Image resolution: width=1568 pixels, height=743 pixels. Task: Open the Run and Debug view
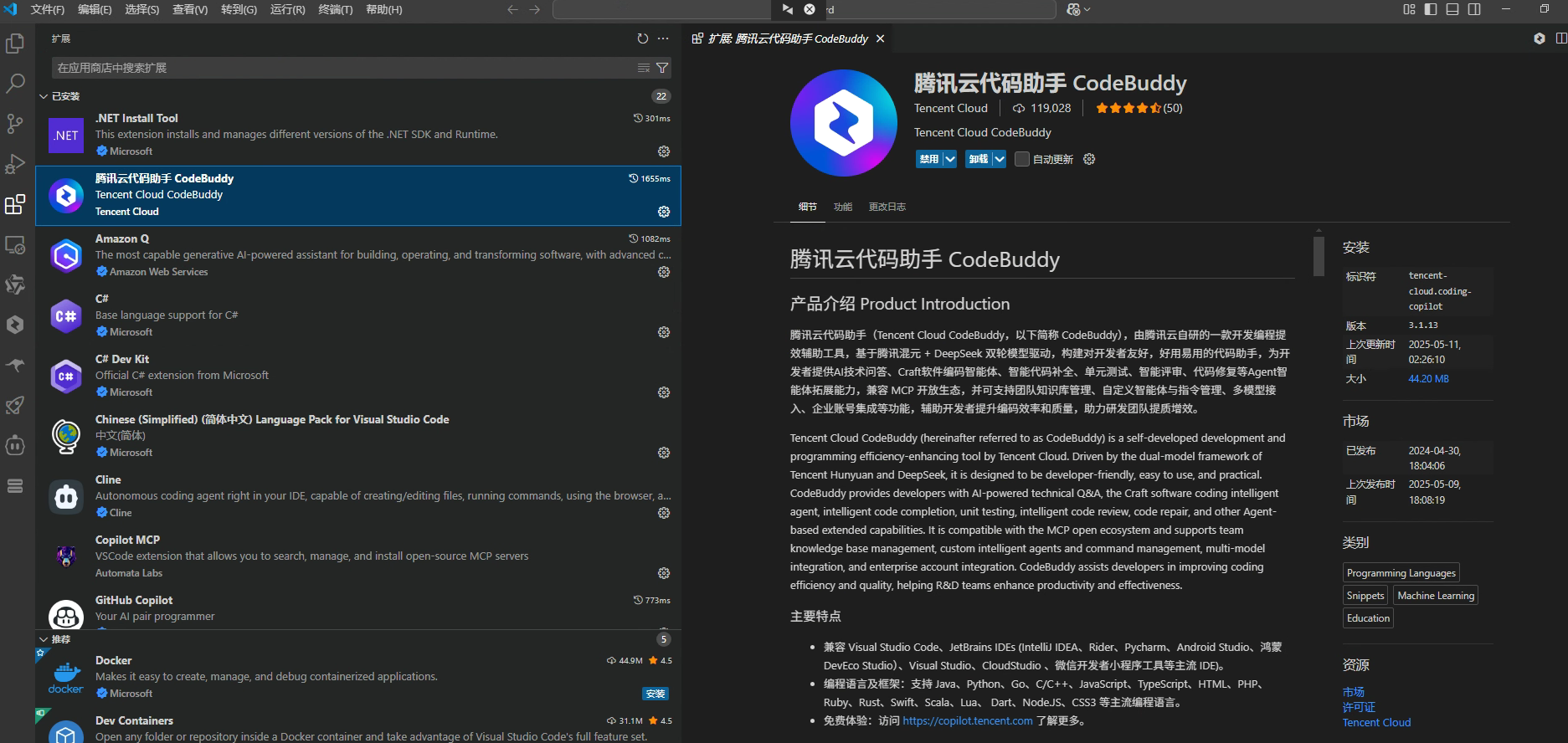click(x=15, y=164)
